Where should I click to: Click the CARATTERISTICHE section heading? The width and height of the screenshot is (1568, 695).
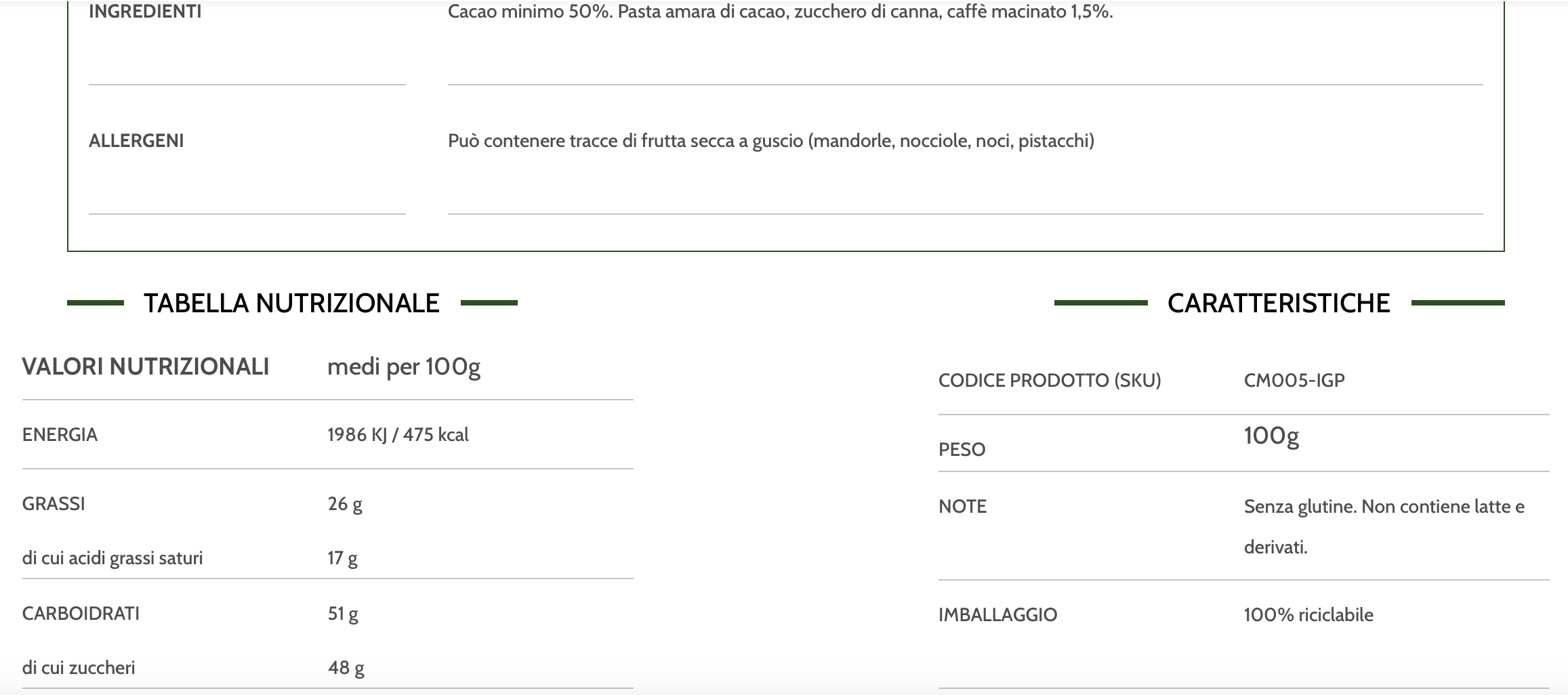coord(1279,303)
